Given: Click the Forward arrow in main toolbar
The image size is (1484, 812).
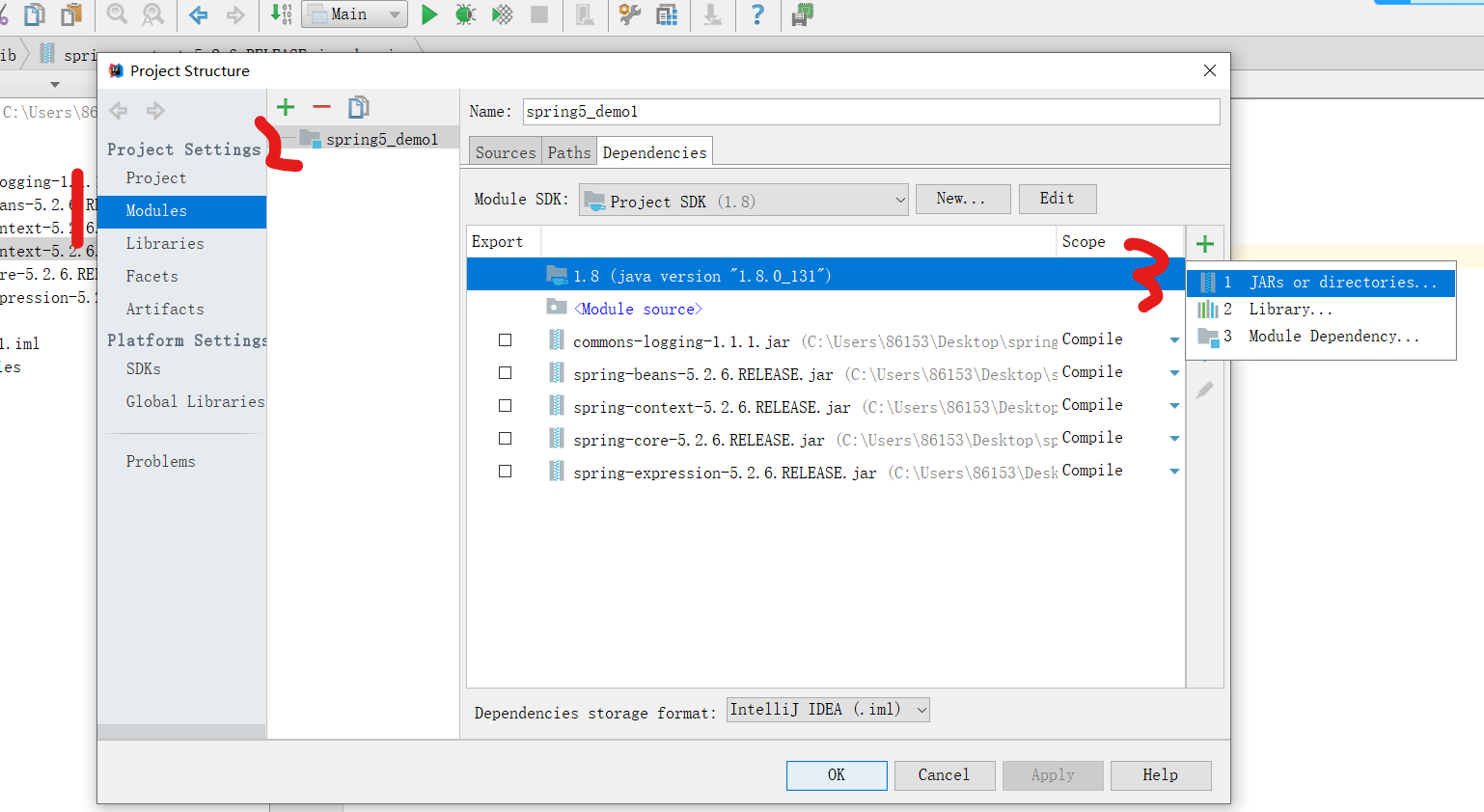Looking at the screenshot, I should [234, 14].
